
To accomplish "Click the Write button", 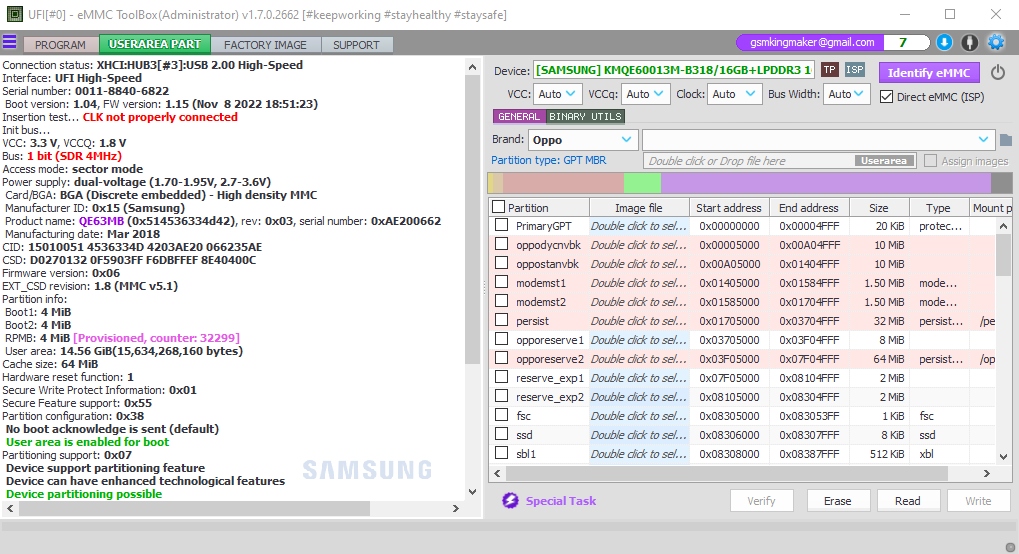I will [x=978, y=501].
